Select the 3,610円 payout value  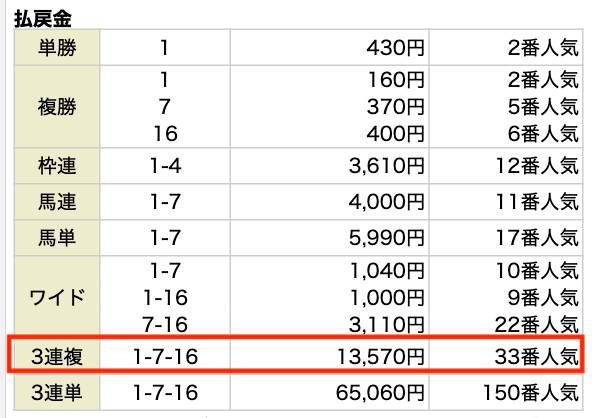click(387, 166)
